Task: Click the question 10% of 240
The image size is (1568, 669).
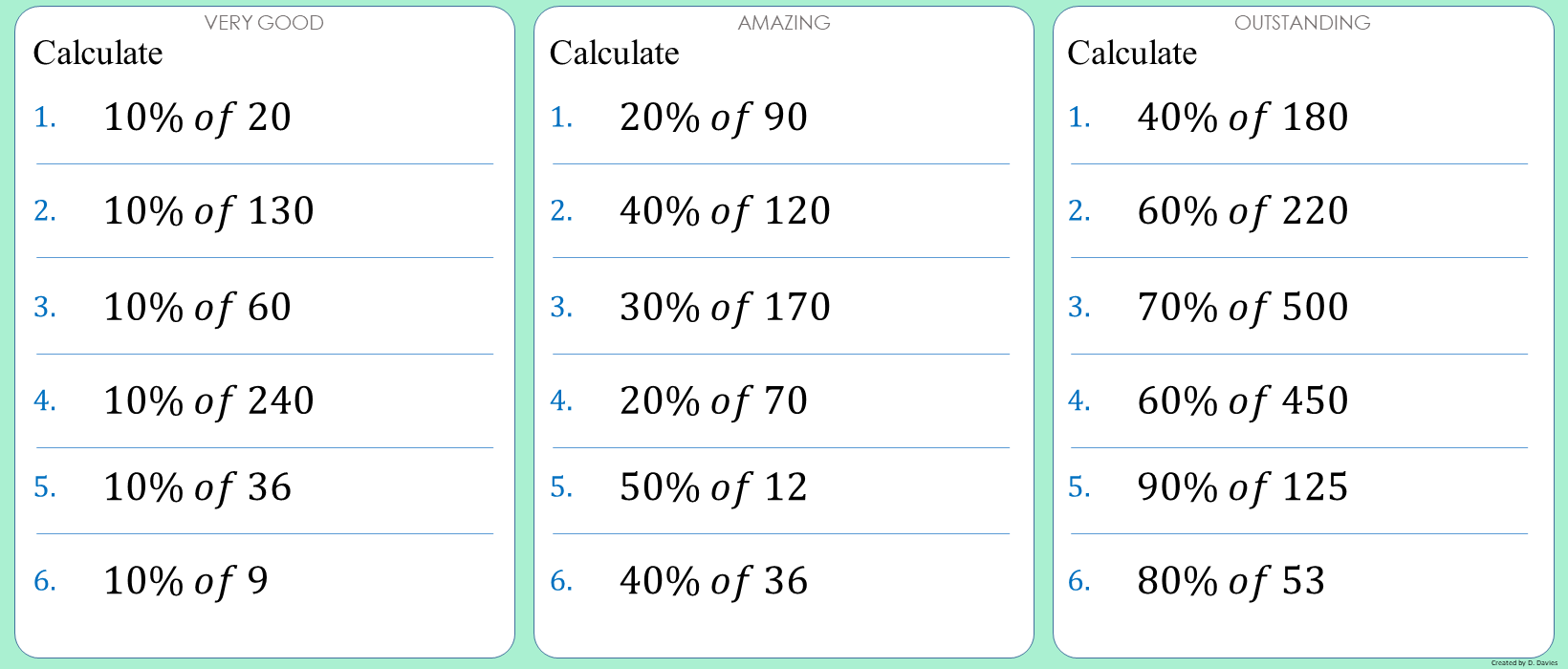Action: [x=208, y=401]
